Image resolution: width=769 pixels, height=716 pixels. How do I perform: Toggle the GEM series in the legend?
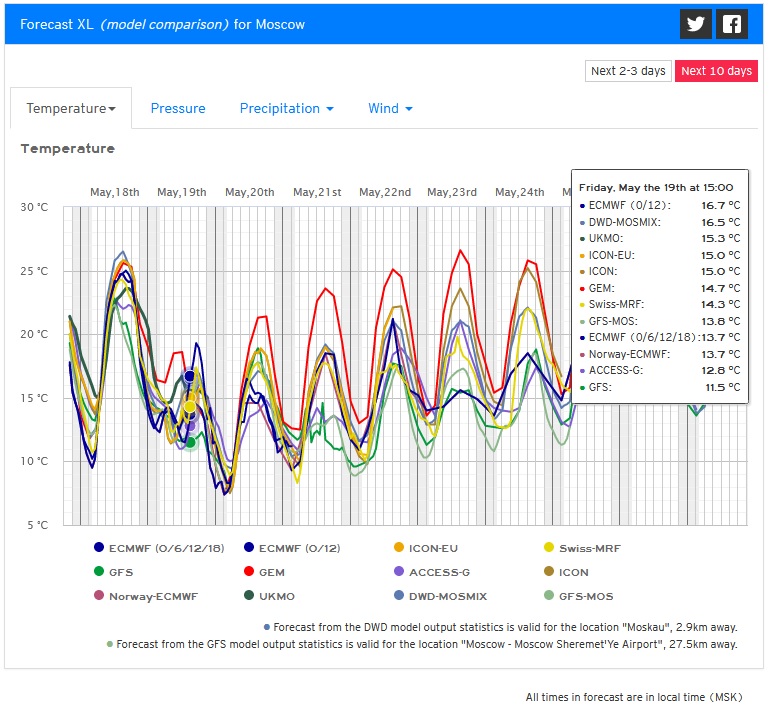[271, 572]
